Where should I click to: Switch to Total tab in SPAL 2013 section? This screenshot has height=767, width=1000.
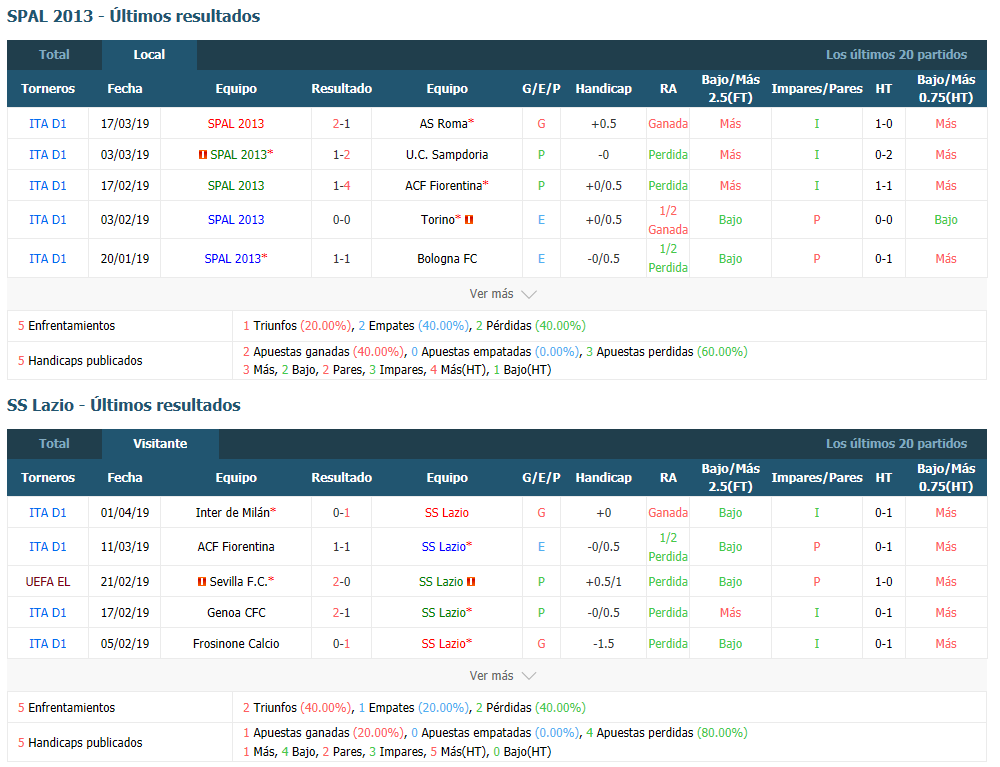54,55
